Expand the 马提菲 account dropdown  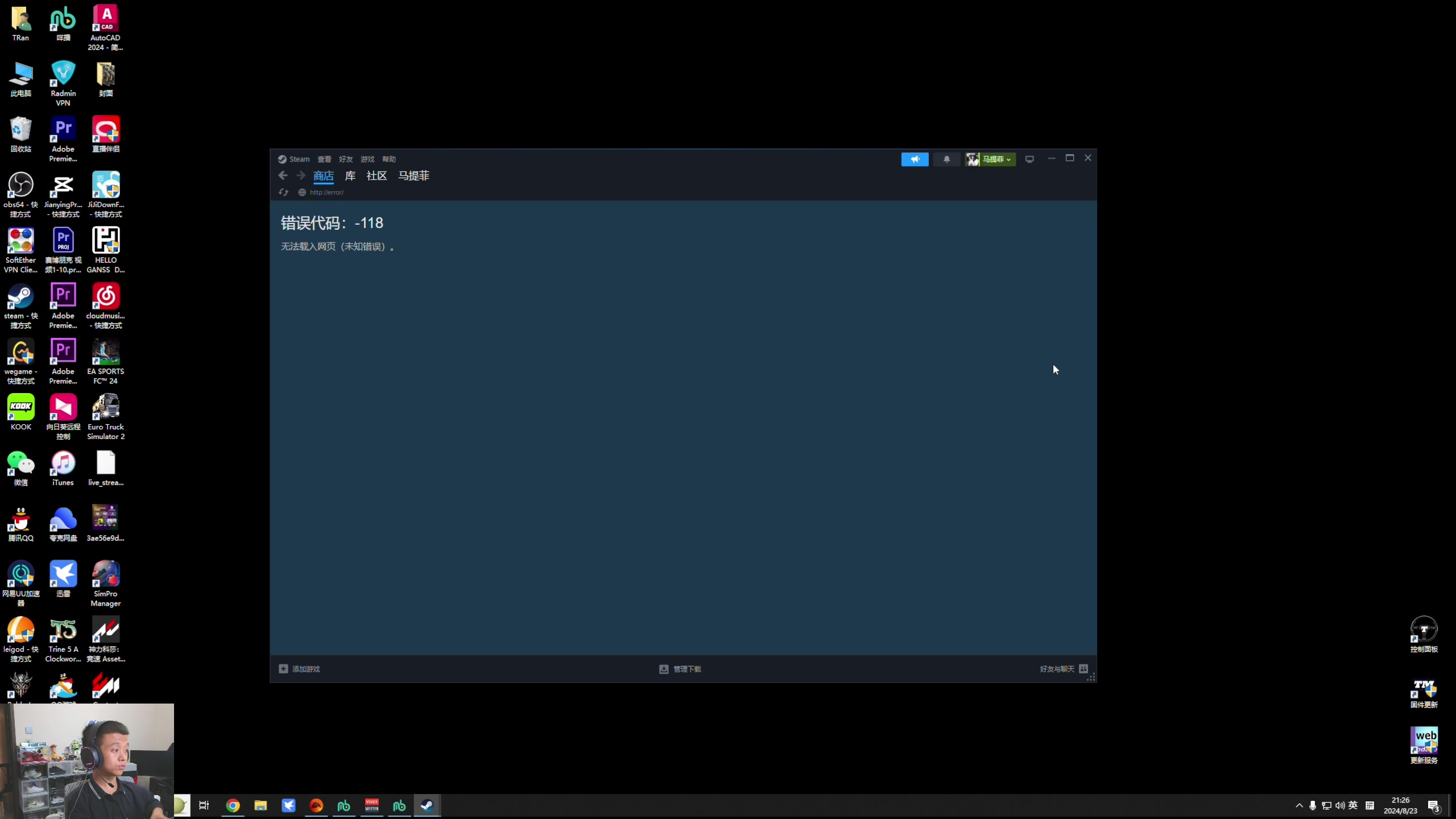point(990,159)
